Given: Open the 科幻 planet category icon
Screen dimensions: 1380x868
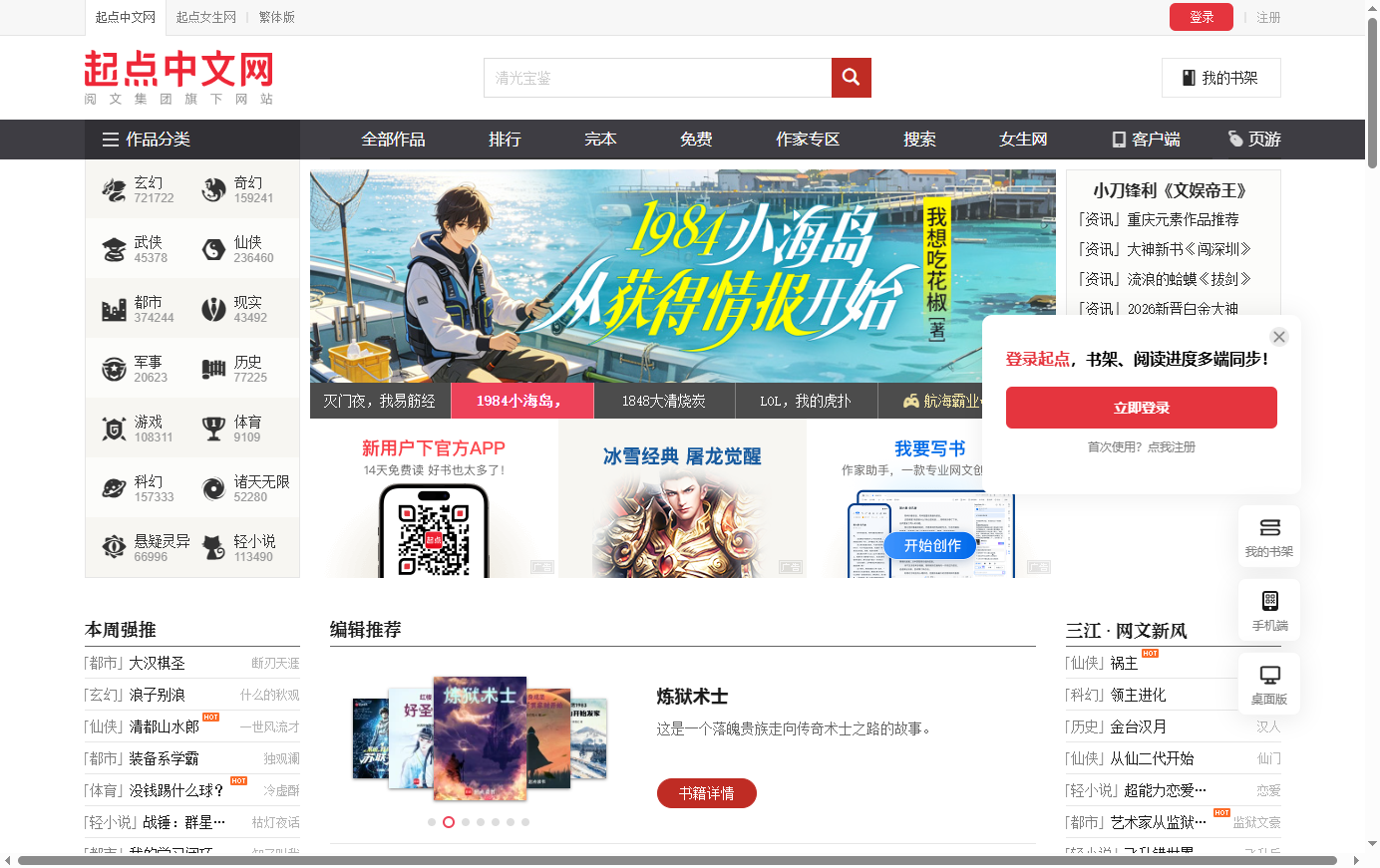Looking at the screenshot, I should click(114, 488).
